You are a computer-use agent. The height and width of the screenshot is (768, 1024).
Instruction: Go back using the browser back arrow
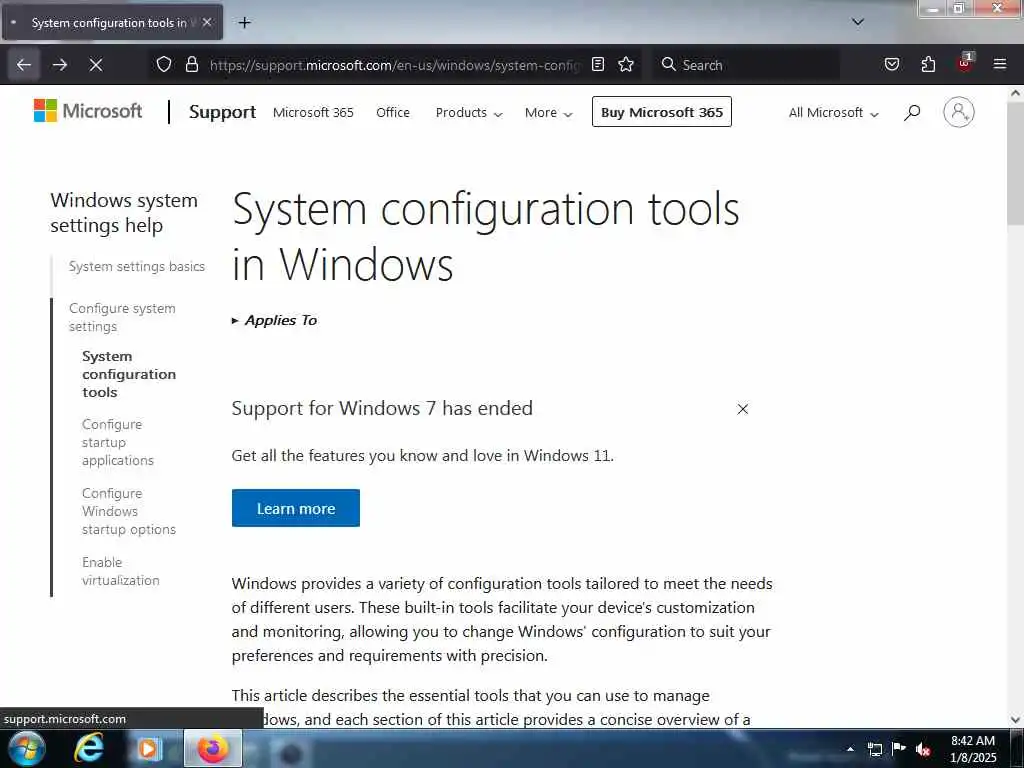[24, 65]
